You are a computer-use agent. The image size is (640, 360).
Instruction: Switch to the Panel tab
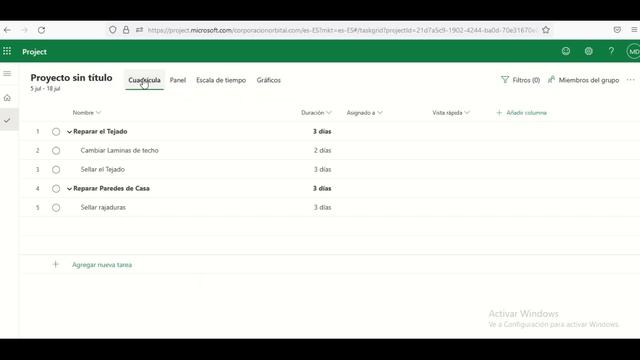coord(178,80)
